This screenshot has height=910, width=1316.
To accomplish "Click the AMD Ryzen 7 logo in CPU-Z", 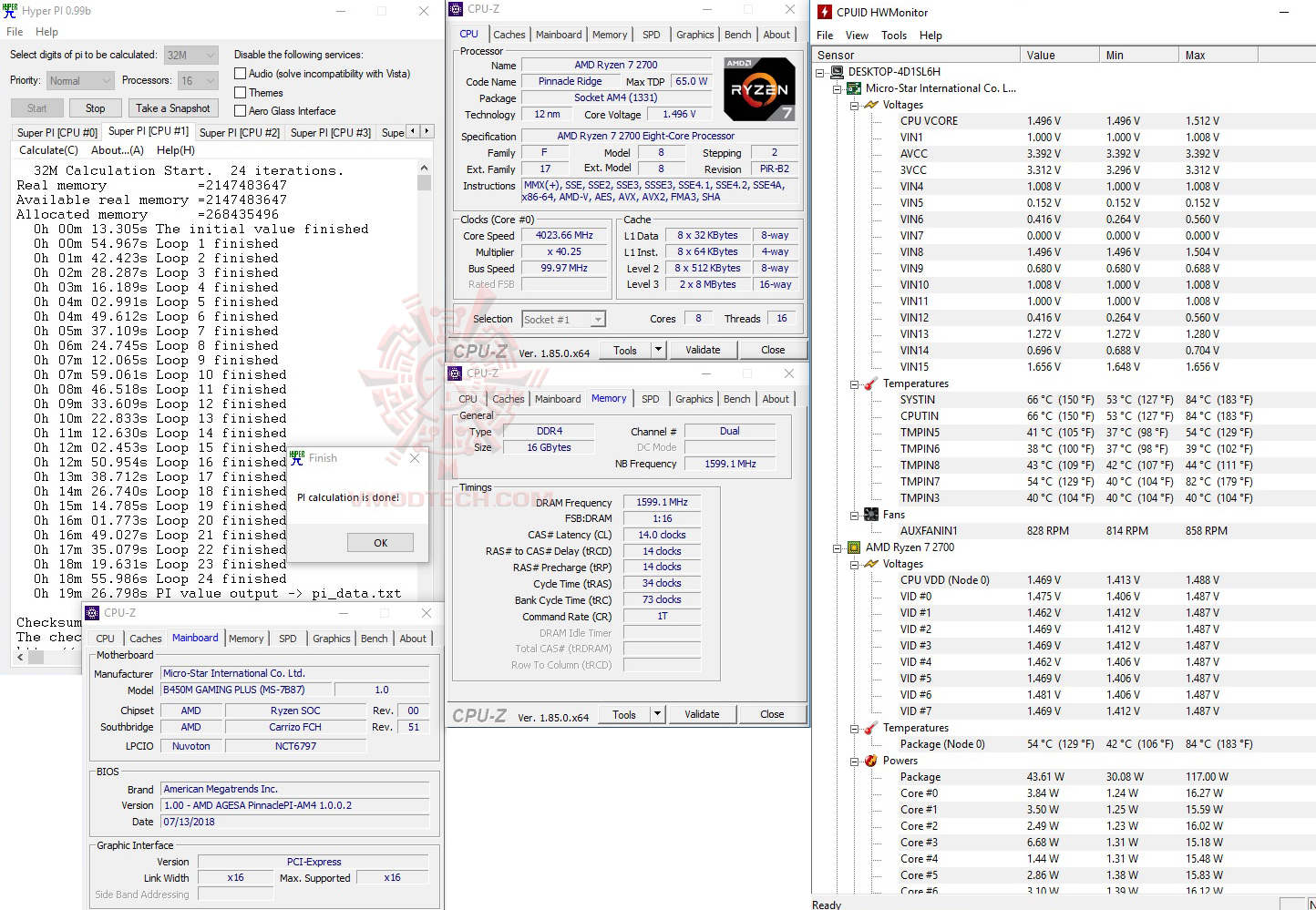I will (x=759, y=88).
